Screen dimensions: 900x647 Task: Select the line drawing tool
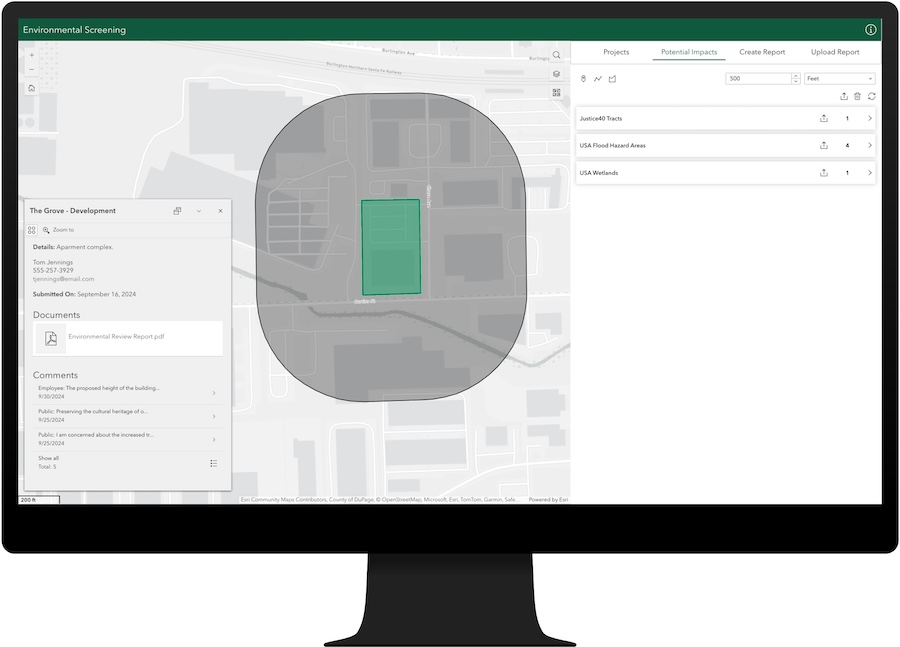coord(598,79)
